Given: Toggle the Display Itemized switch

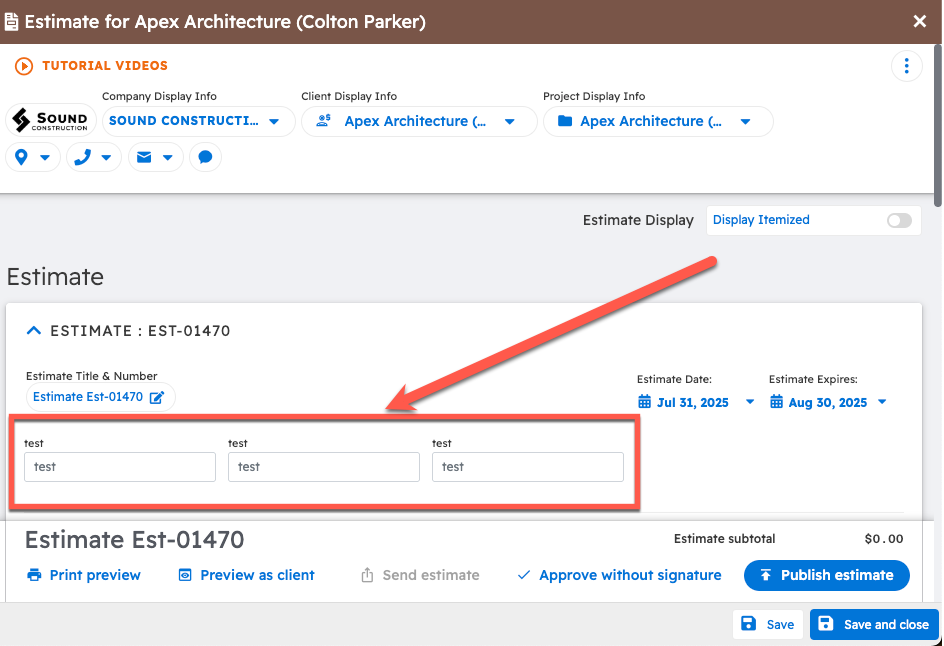Looking at the screenshot, I should (x=899, y=220).
